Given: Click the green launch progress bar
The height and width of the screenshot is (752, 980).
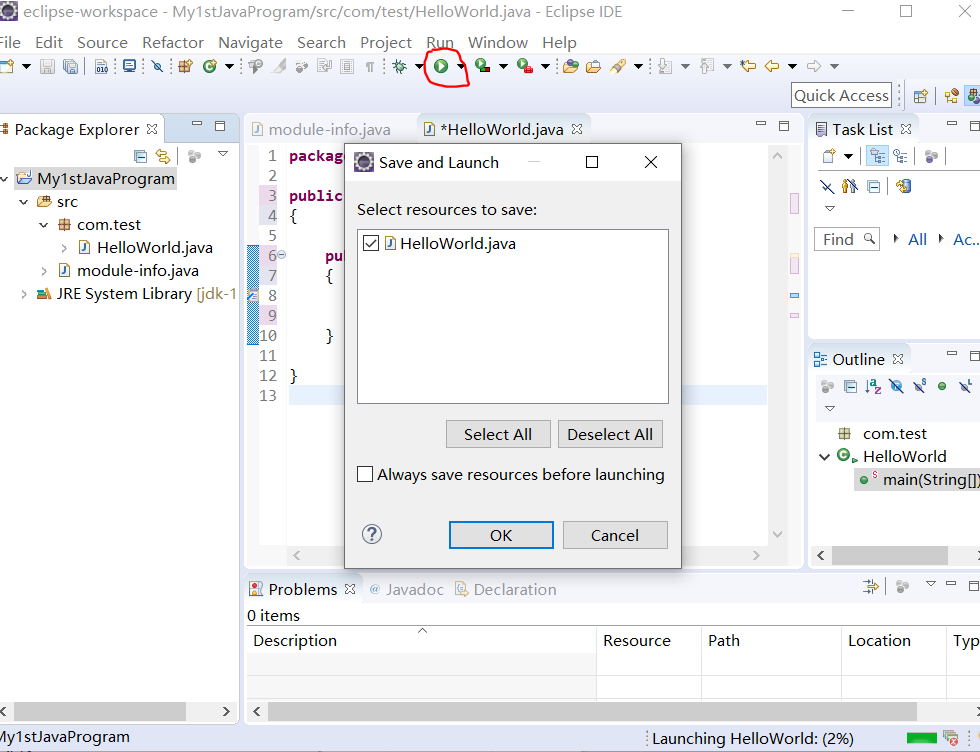Looking at the screenshot, I should click(x=921, y=738).
